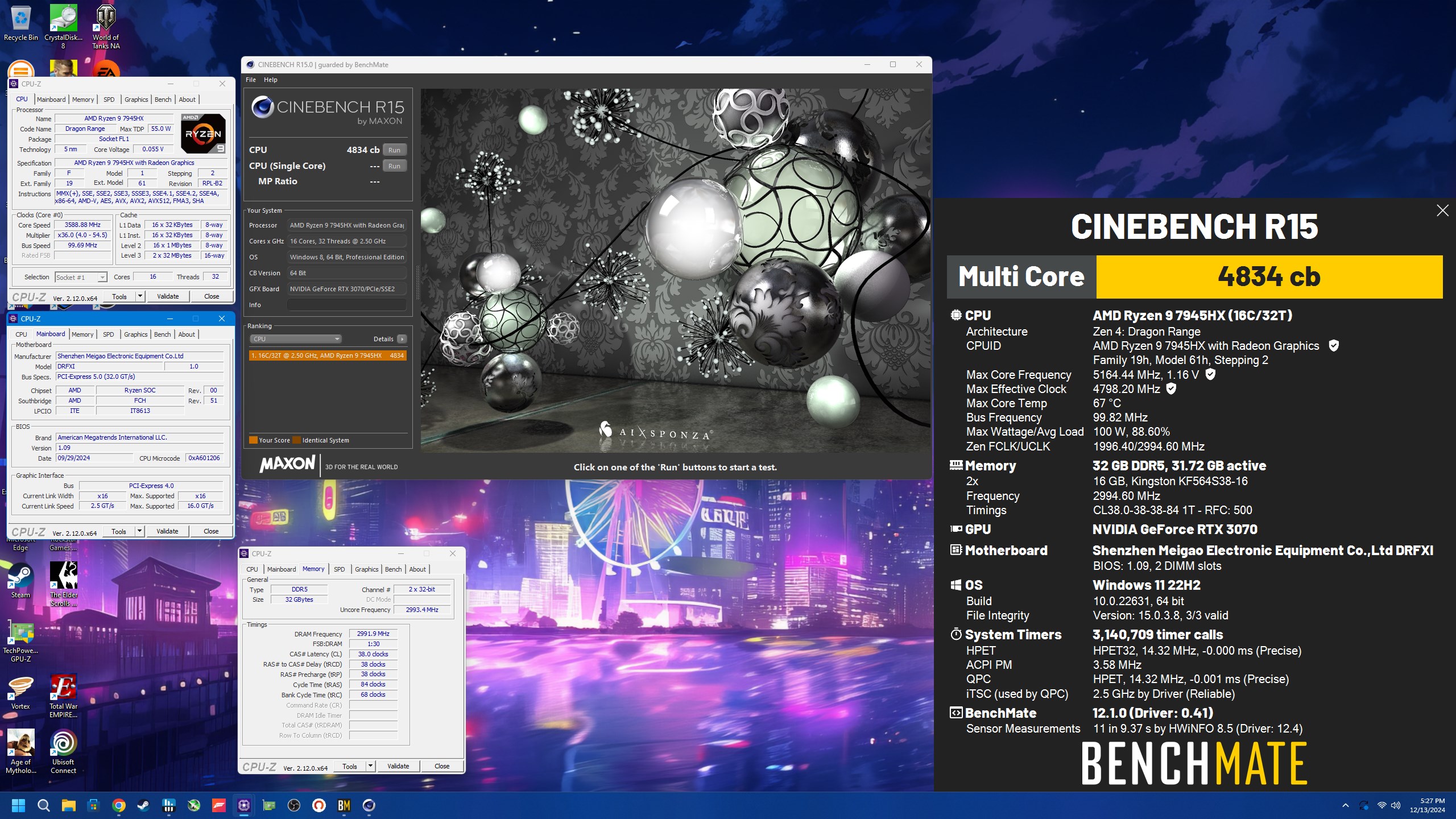
Task: Open Microsoft Store from the taskbar
Action: (93, 805)
